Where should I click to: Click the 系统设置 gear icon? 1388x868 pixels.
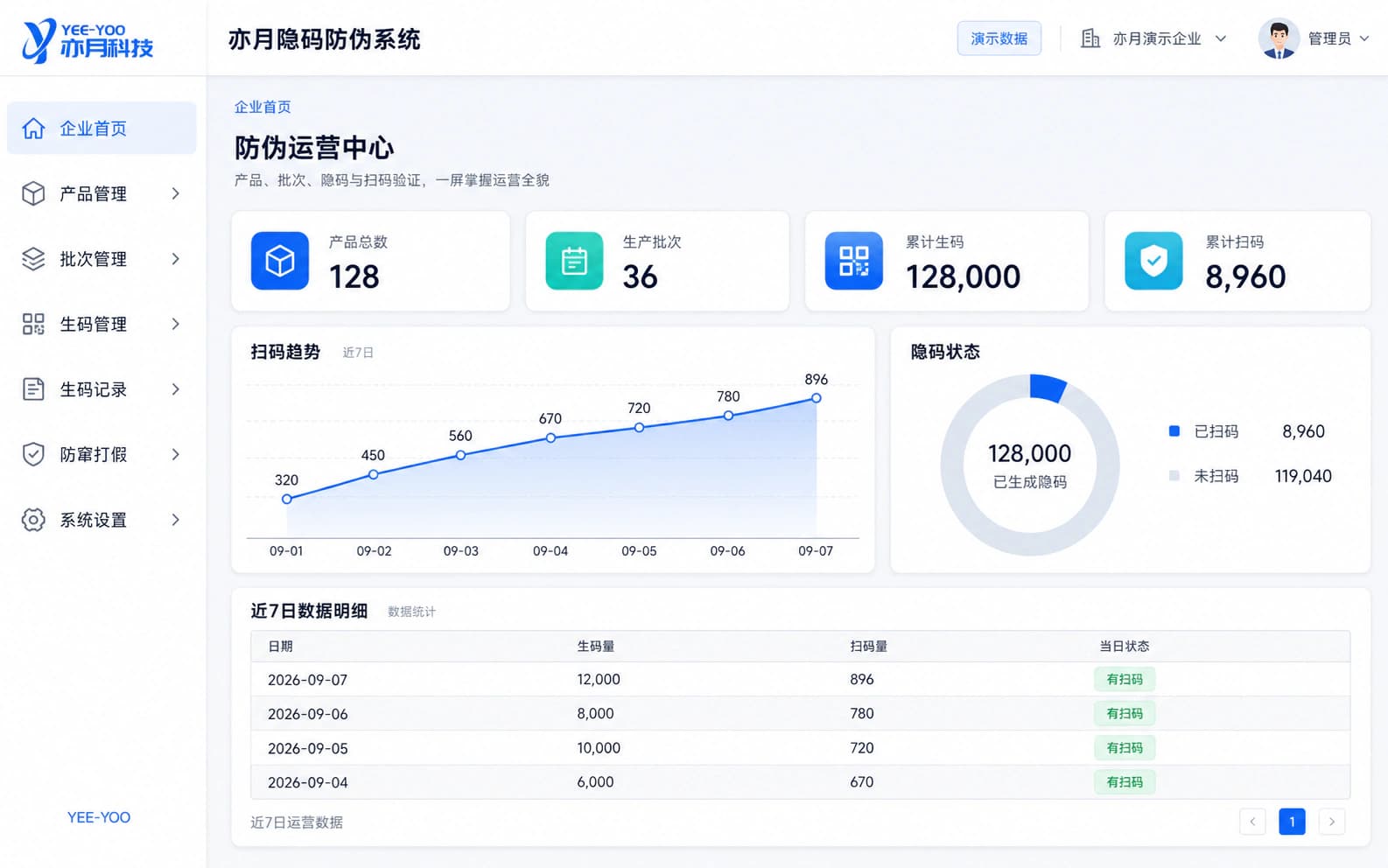(33, 520)
